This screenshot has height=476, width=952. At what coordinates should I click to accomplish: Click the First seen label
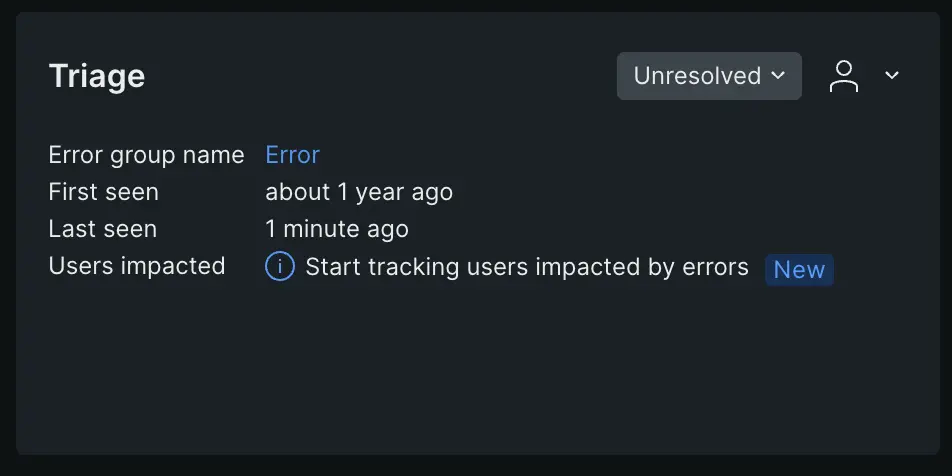(103, 192)
